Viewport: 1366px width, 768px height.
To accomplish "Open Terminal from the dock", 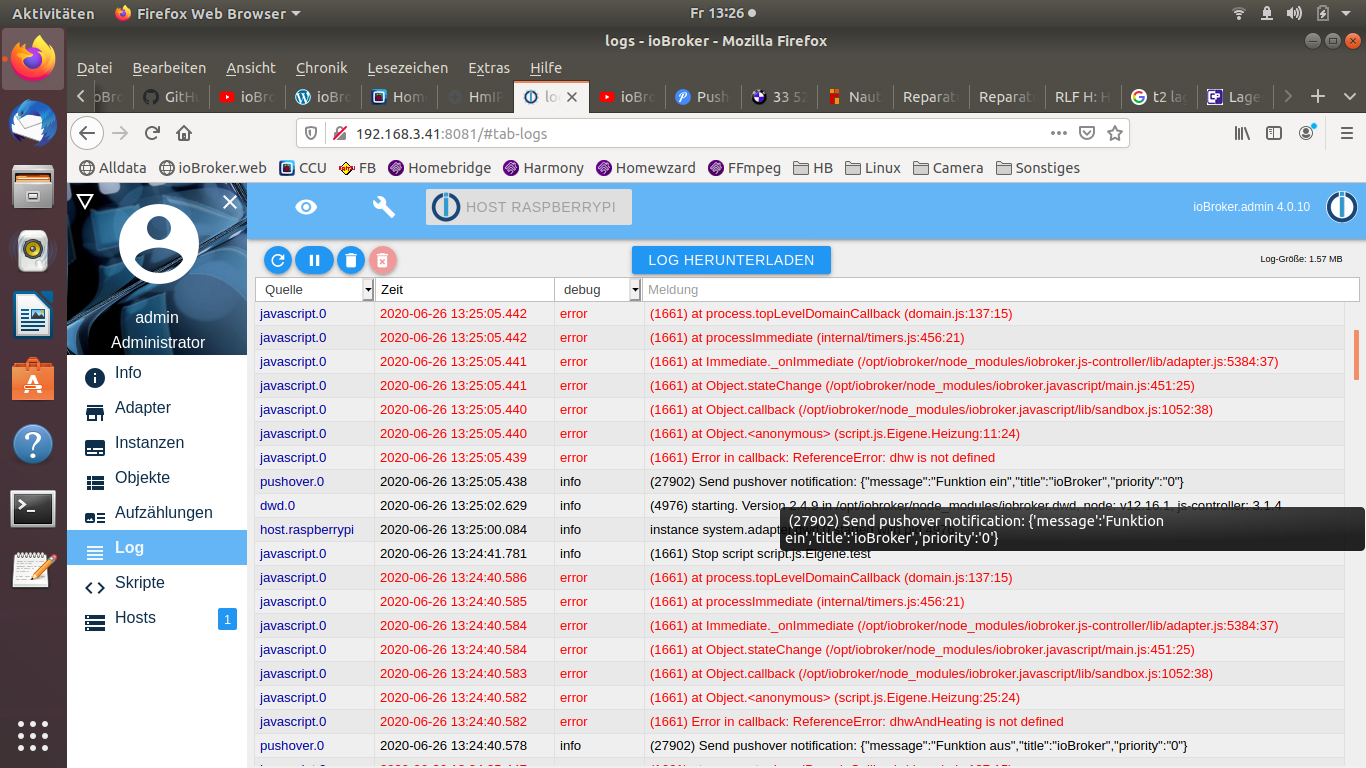I will (33, 509).
